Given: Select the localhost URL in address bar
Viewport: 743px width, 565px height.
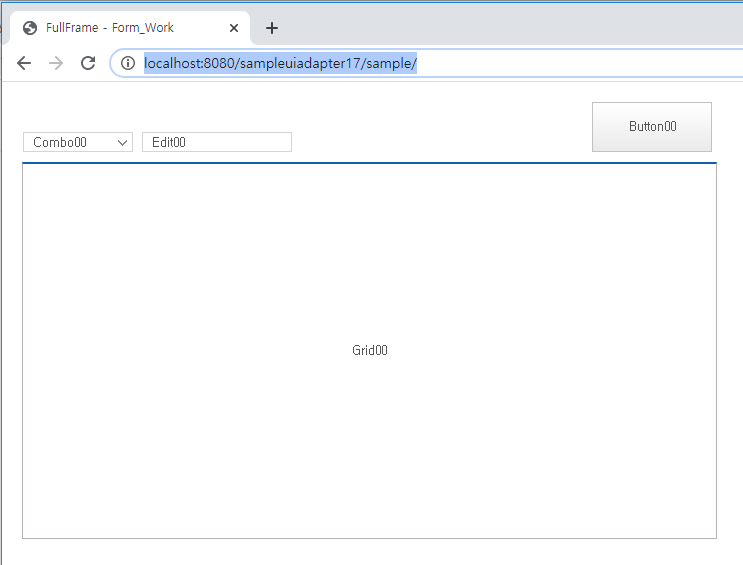Looking at the screenshot, I should click(x=280, y=63).
